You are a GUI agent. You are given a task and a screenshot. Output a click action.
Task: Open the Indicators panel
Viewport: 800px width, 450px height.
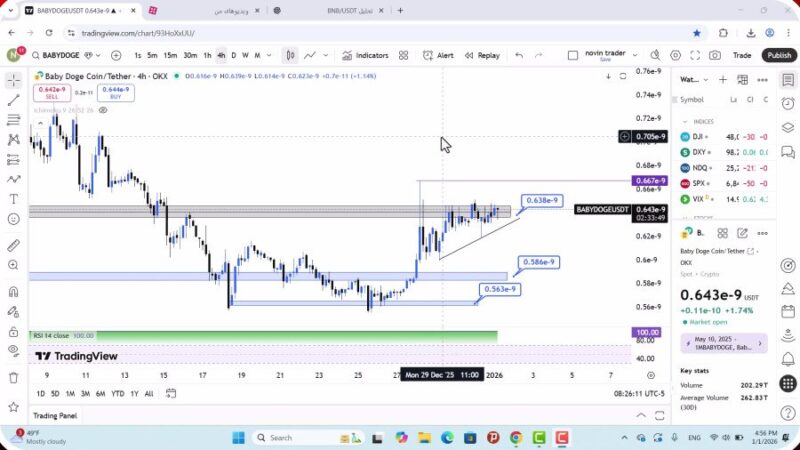[365, 55]
